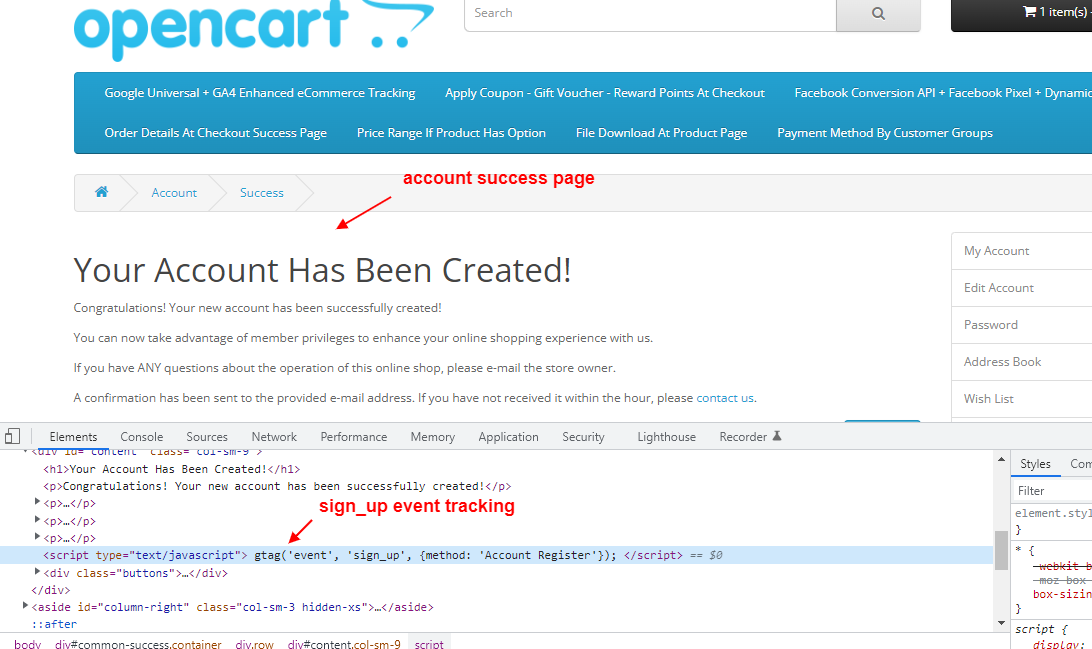Select the h1 Your Account Has Been Created node
Image resolution: width=1092 pixels, height=649 pixels.
pos(171,469)
